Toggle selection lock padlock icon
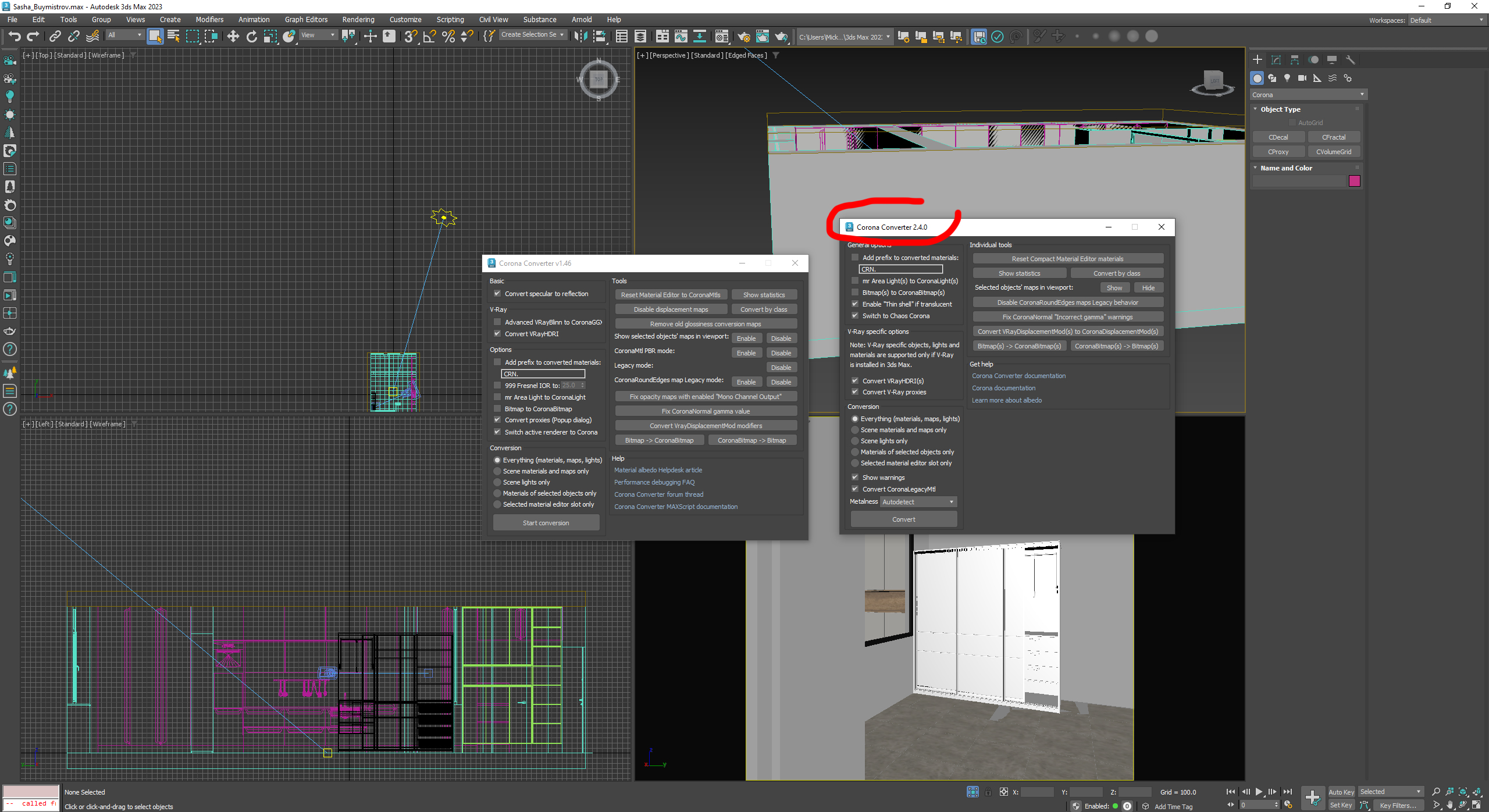The image size is (1489, 812). pyautogui.click(x=988, y=792)
